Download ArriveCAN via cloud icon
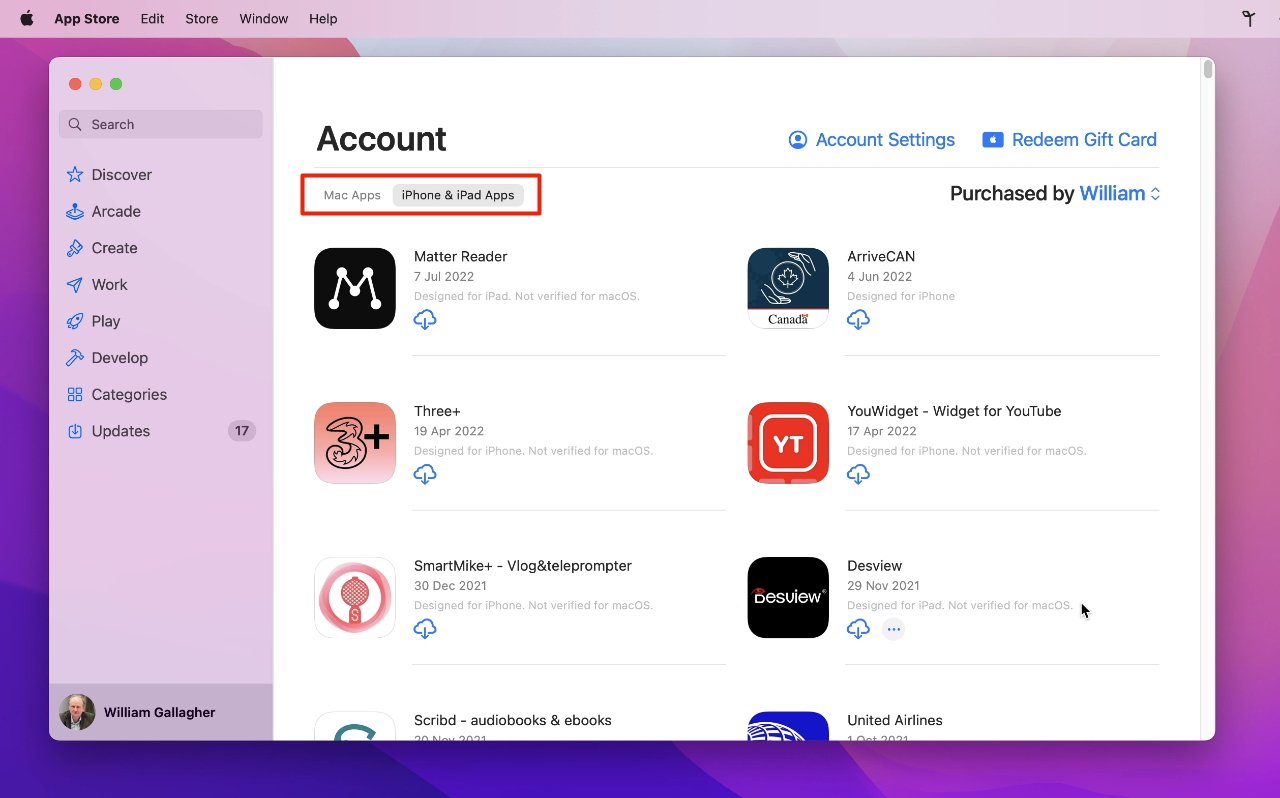This screenshot has height=798, width=1280. (858, 319)
